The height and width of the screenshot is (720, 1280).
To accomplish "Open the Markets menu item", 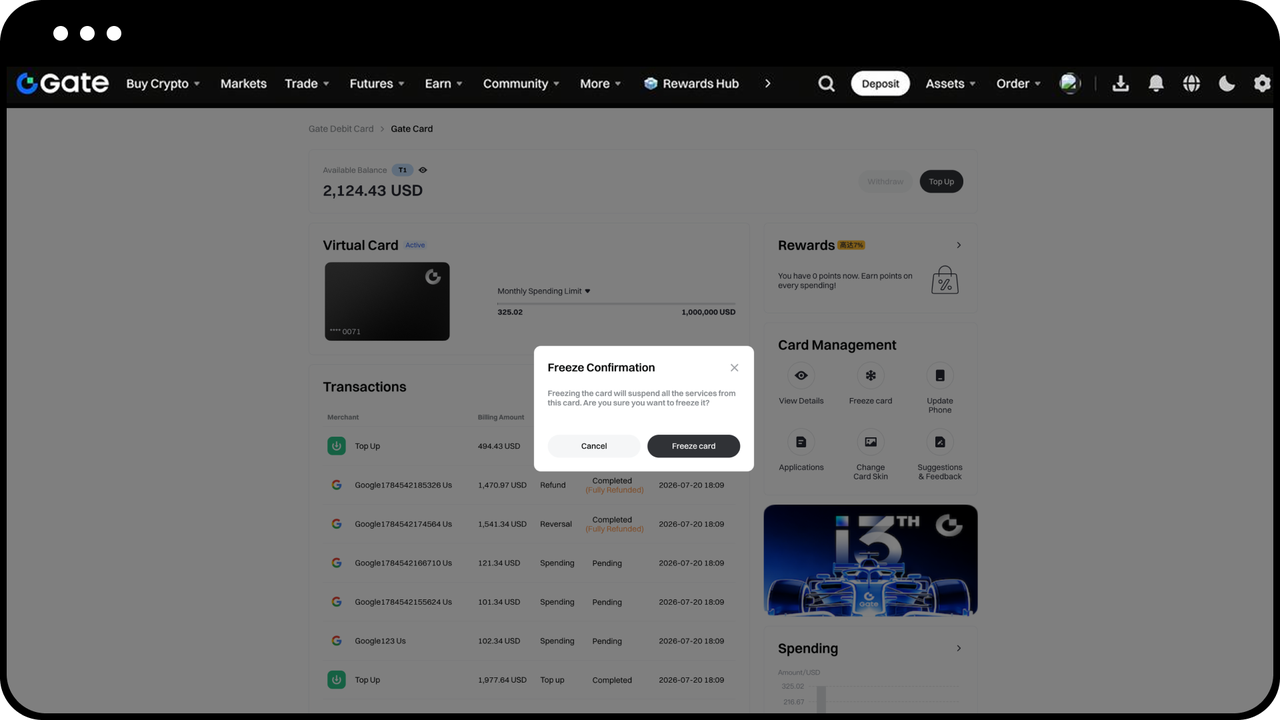I will coord(243,84).
